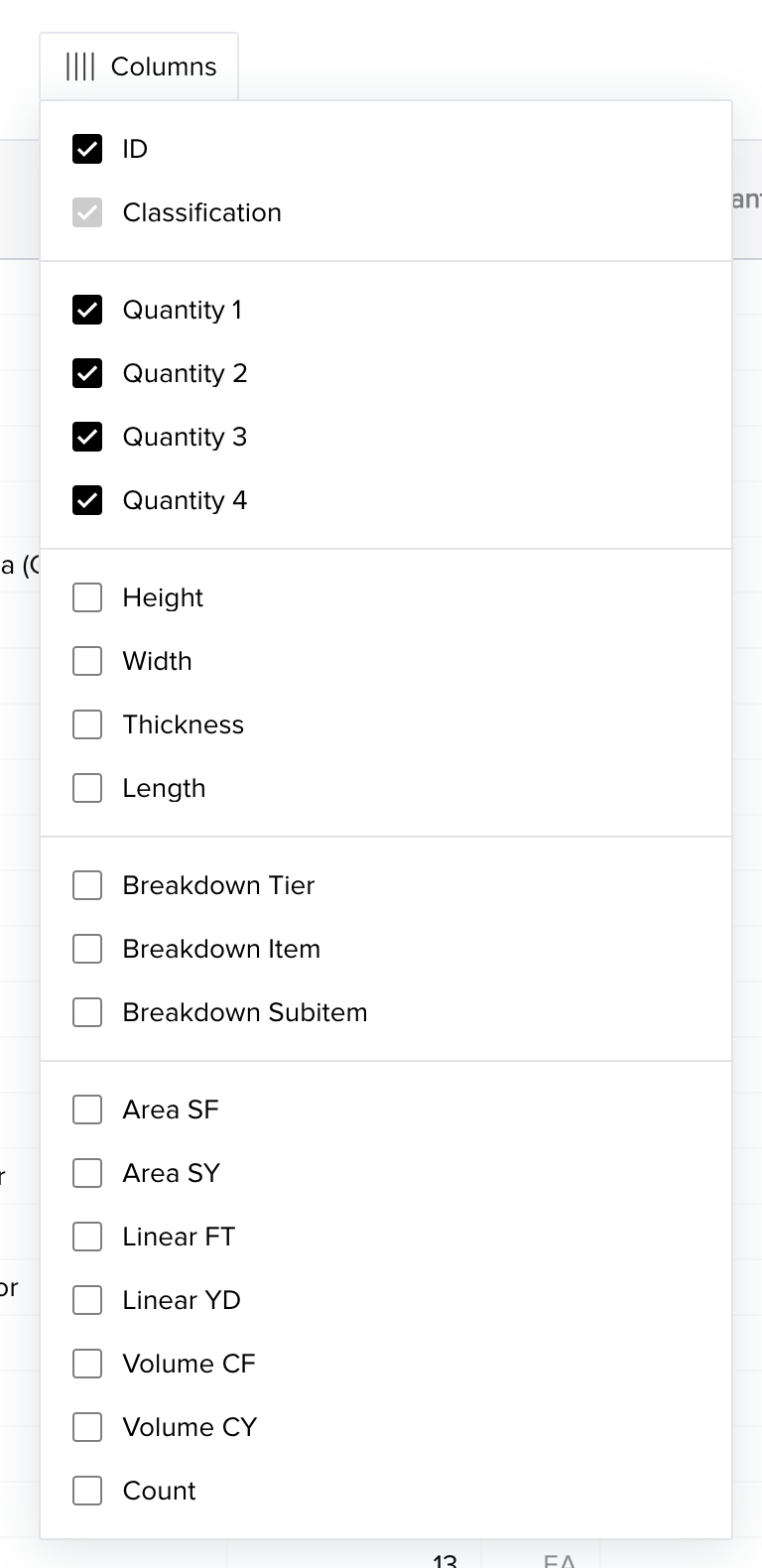Show the Linear FT column
Viewport: 762px width, 1568px height.
pyautogui.click(x=87, y=1237)
